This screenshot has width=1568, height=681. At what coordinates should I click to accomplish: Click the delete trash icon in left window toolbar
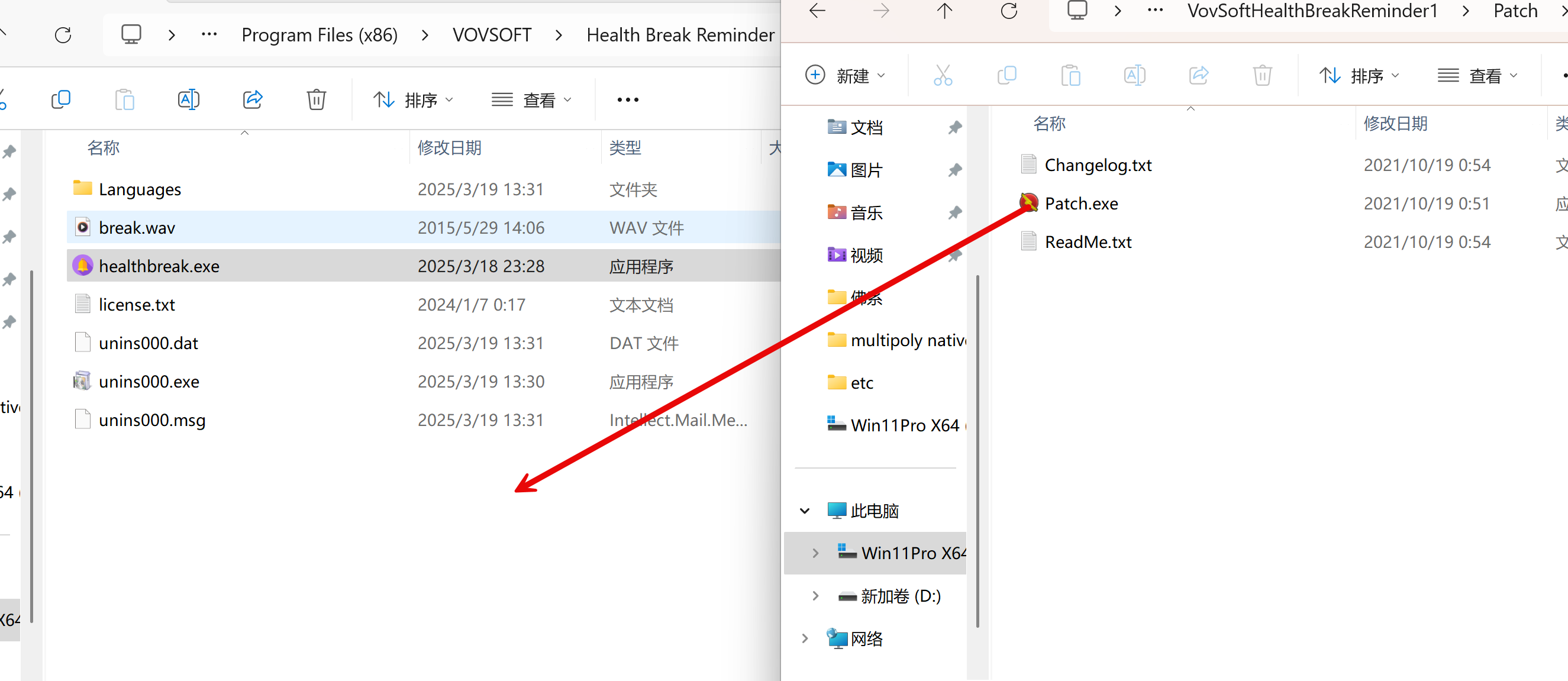(x=316, y=99)
